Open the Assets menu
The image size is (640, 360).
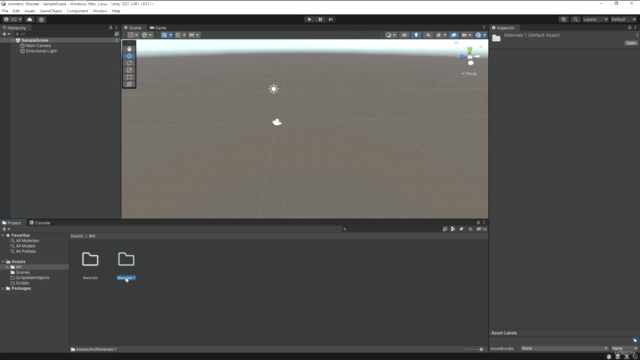pos(29,11)
